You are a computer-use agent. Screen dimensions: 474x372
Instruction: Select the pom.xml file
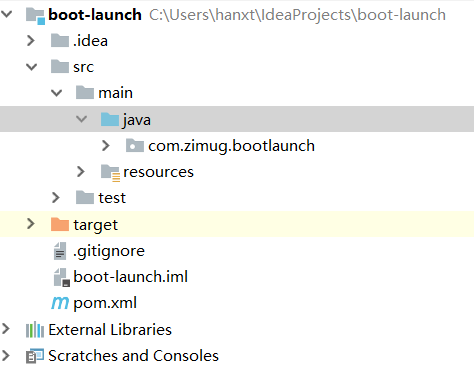pos(105,303)
